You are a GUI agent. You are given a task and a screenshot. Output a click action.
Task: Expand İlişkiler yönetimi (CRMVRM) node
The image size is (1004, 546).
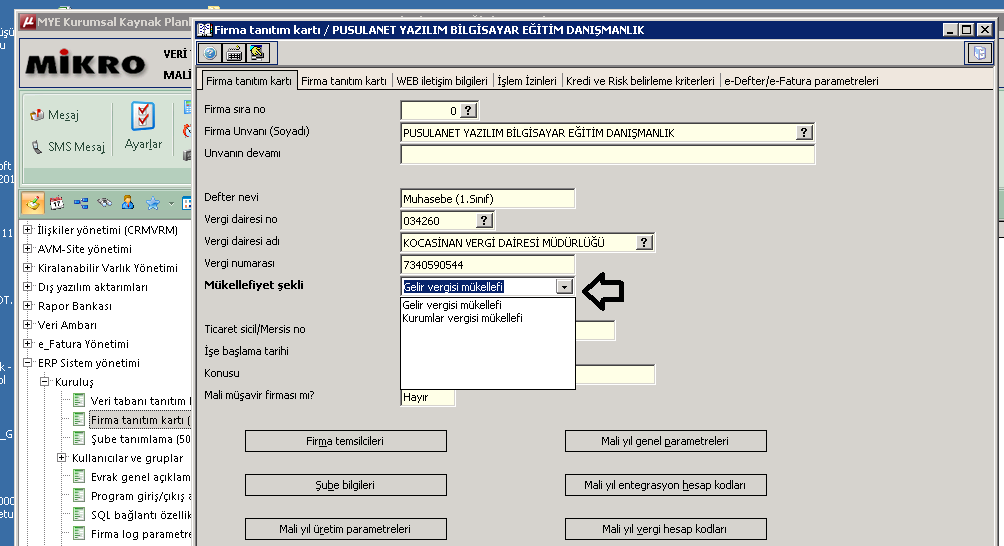click(28, 229)
